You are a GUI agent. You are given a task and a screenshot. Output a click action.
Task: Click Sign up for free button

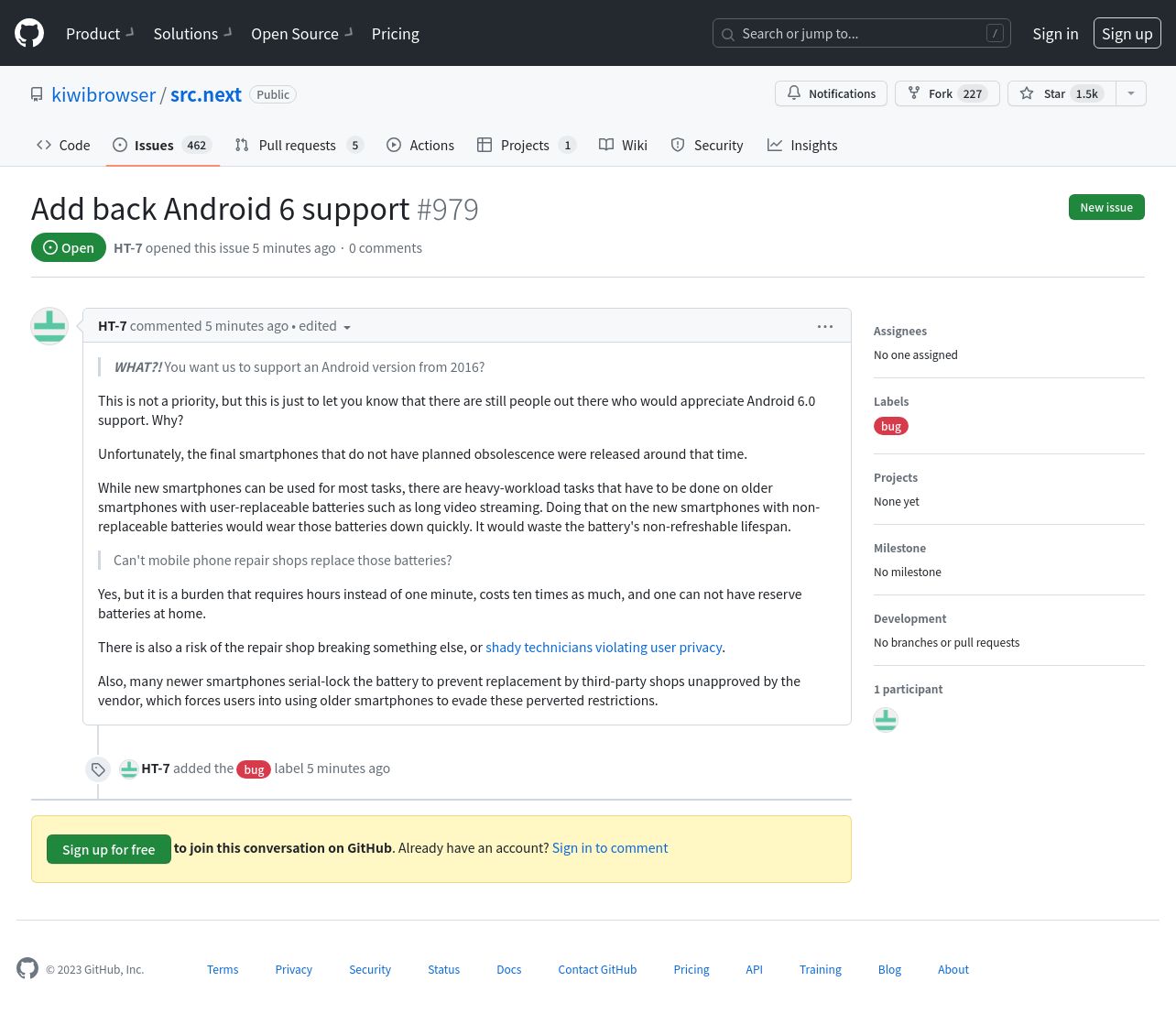tap(109, 849)
